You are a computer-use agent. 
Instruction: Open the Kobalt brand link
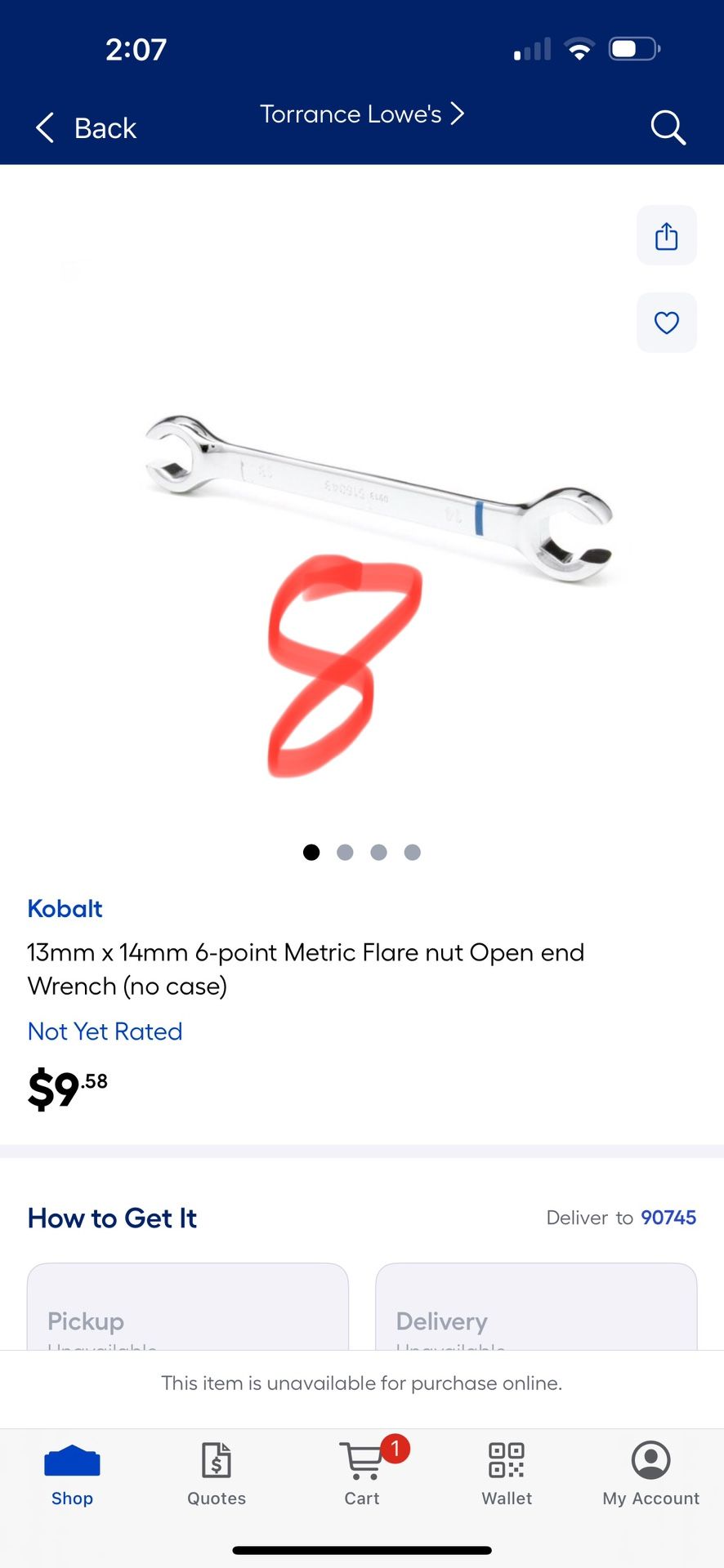(x=65, y=908)
